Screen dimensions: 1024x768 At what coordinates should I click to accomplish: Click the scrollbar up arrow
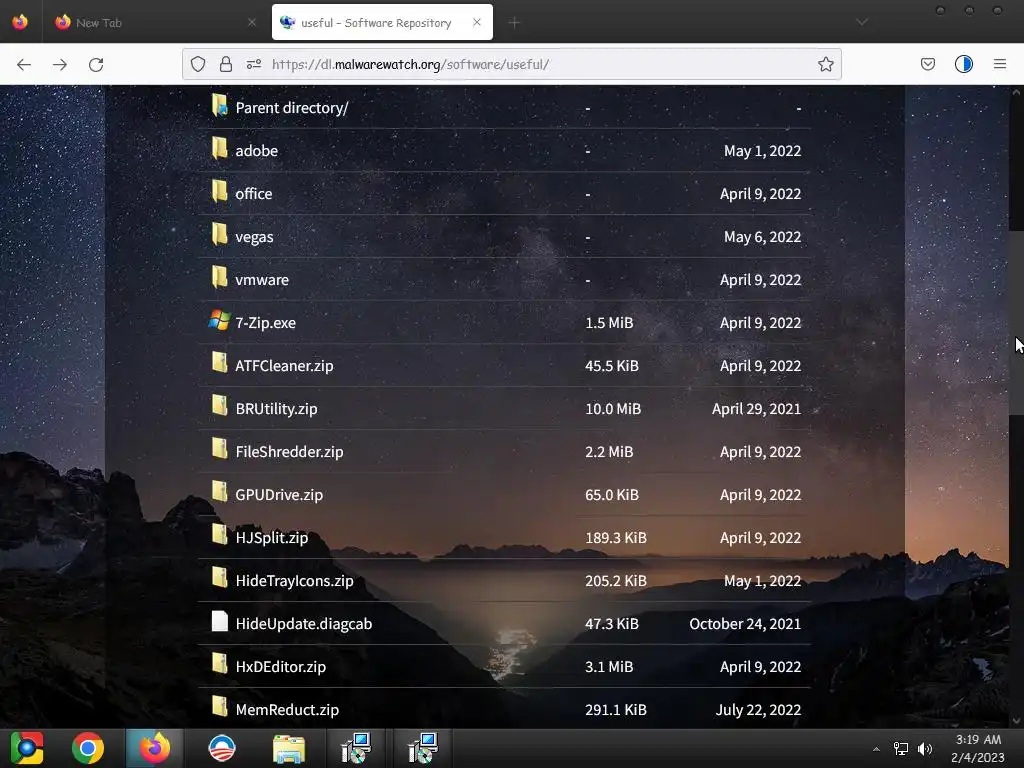click(x=1016, y=93)
